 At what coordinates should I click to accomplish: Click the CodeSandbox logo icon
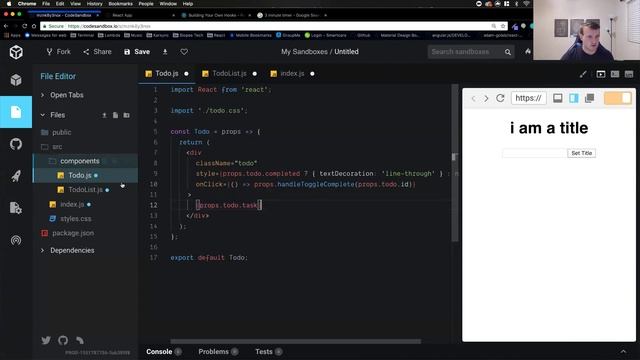[16, 52]
